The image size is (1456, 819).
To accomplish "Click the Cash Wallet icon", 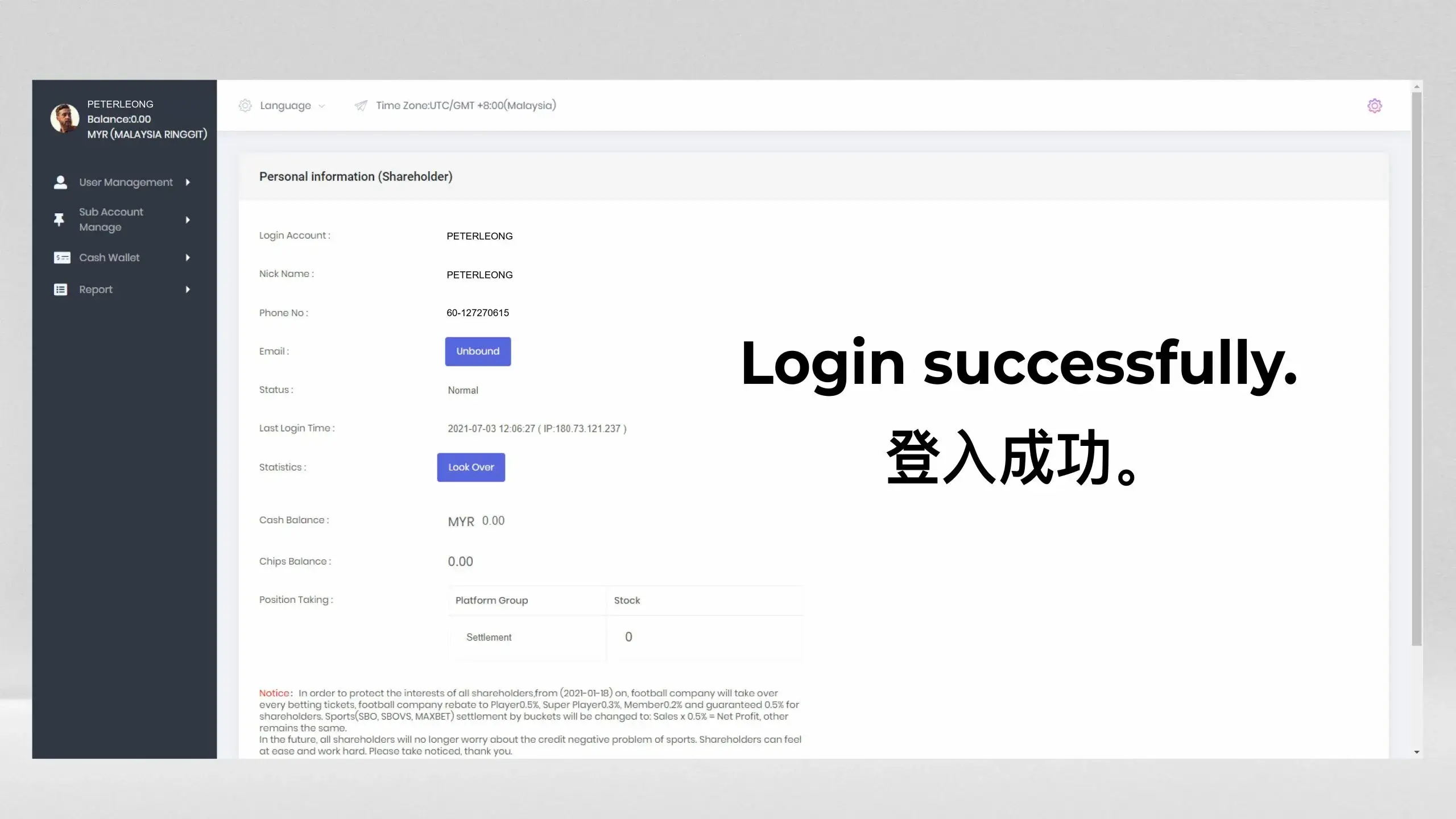I will [61, 257].
